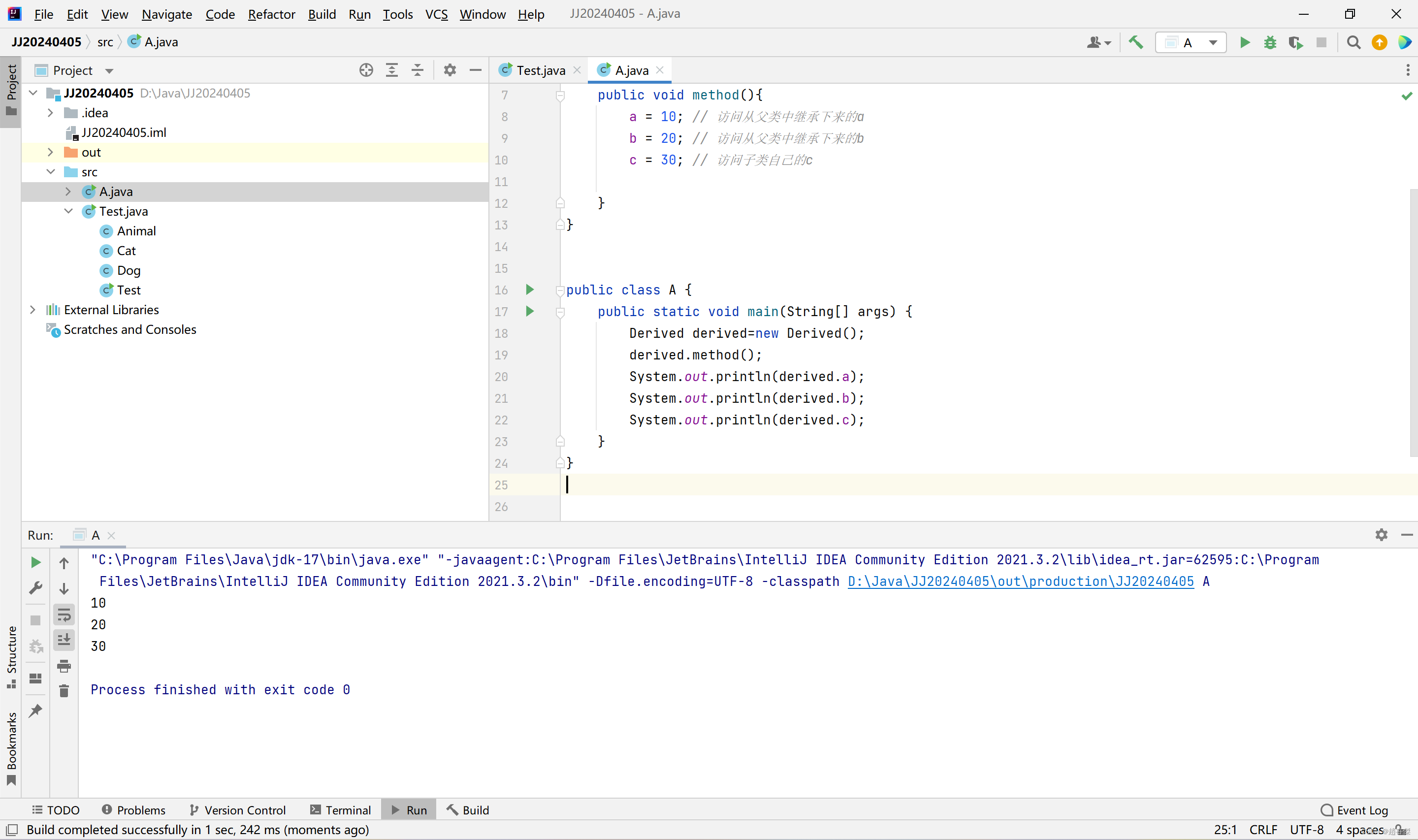Open Search Everywhere magnifier icon
Screen dimensions: 1418x840
[1354, 42]
